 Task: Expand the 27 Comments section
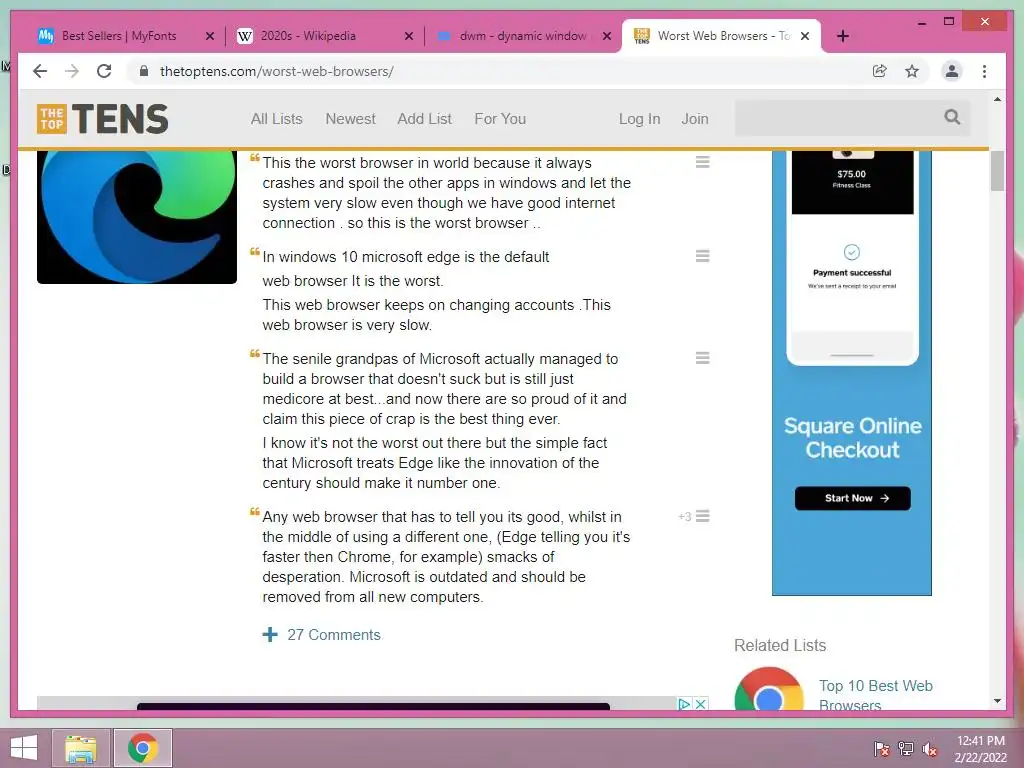point(322,635)
